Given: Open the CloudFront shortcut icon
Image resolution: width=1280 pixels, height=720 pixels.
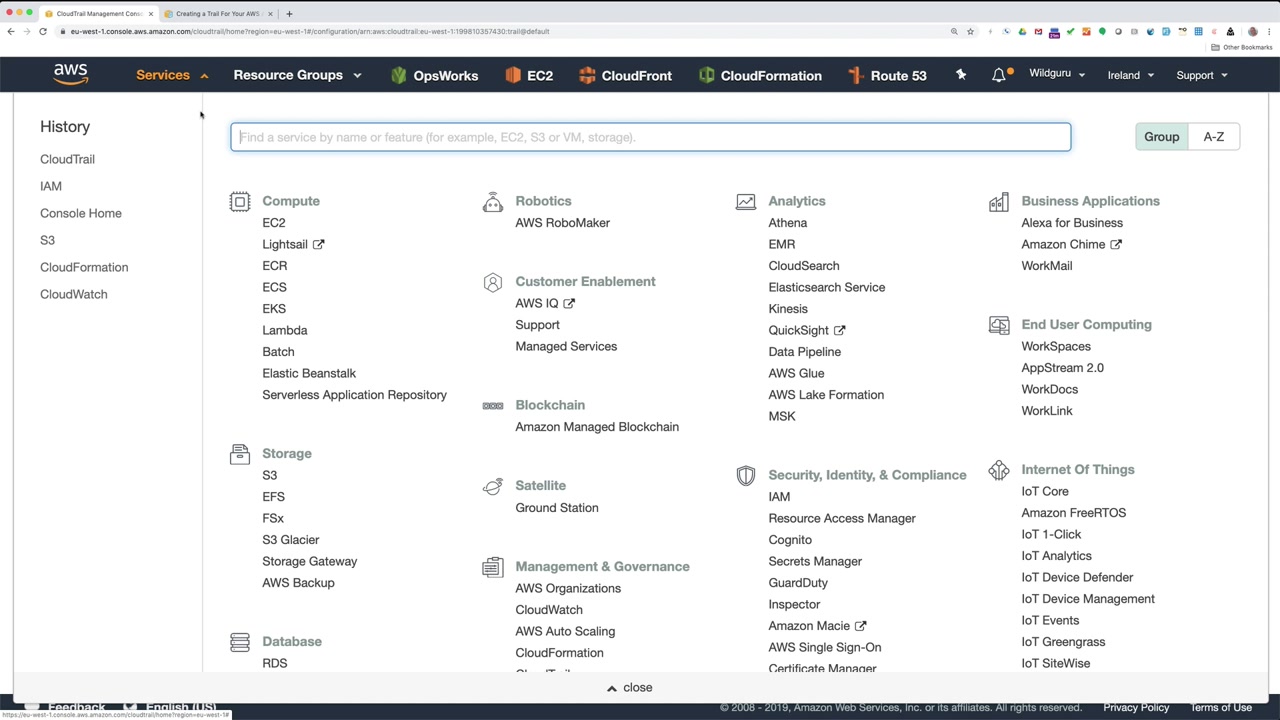Looking at the screenshot, I should 587,75.
